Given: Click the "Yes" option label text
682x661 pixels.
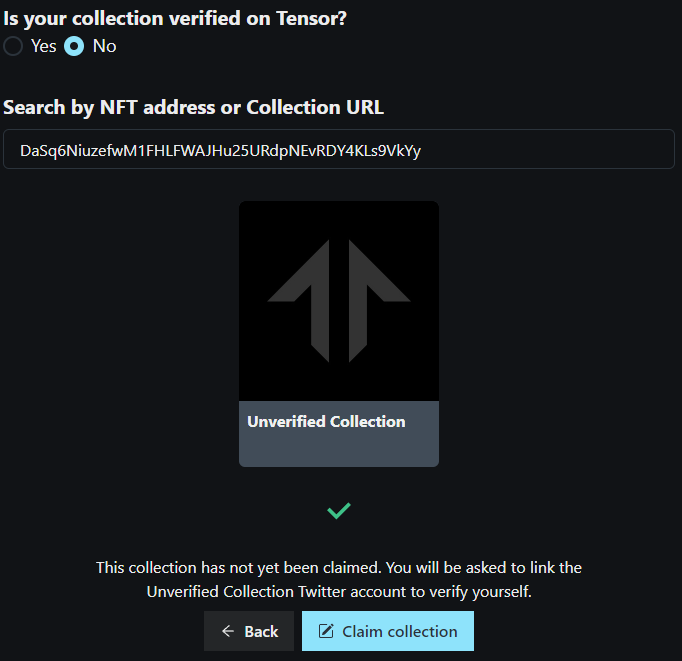Looking at the screenshot, I should pos(44,46).
